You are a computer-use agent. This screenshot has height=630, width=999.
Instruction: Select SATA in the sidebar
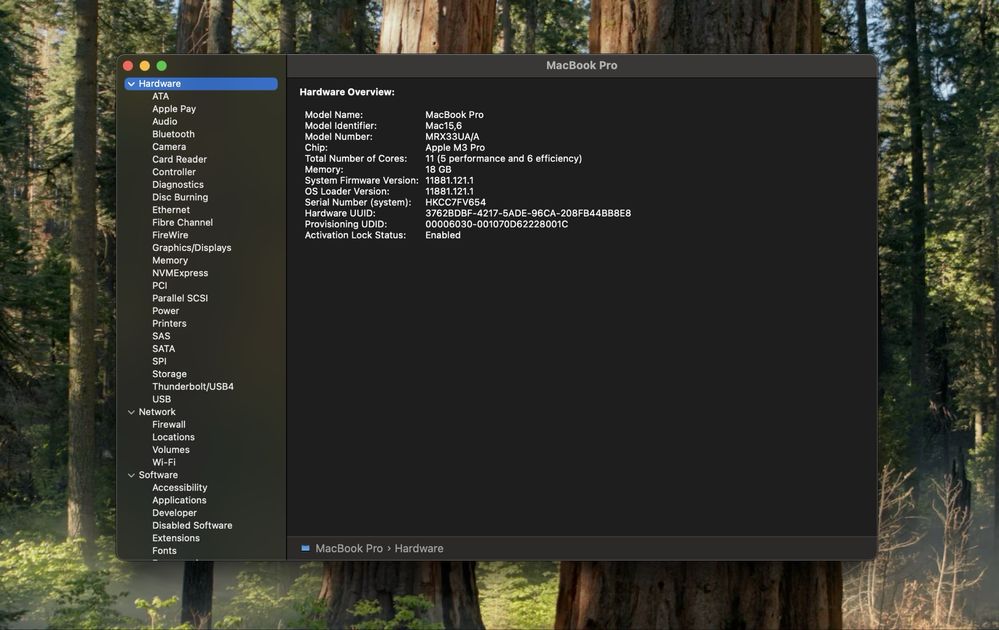click(x=164, y=348)
